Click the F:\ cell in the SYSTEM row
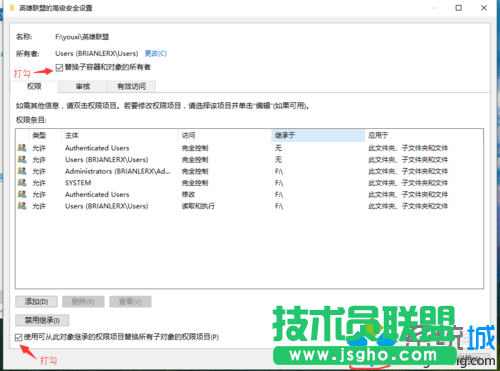 279,183
